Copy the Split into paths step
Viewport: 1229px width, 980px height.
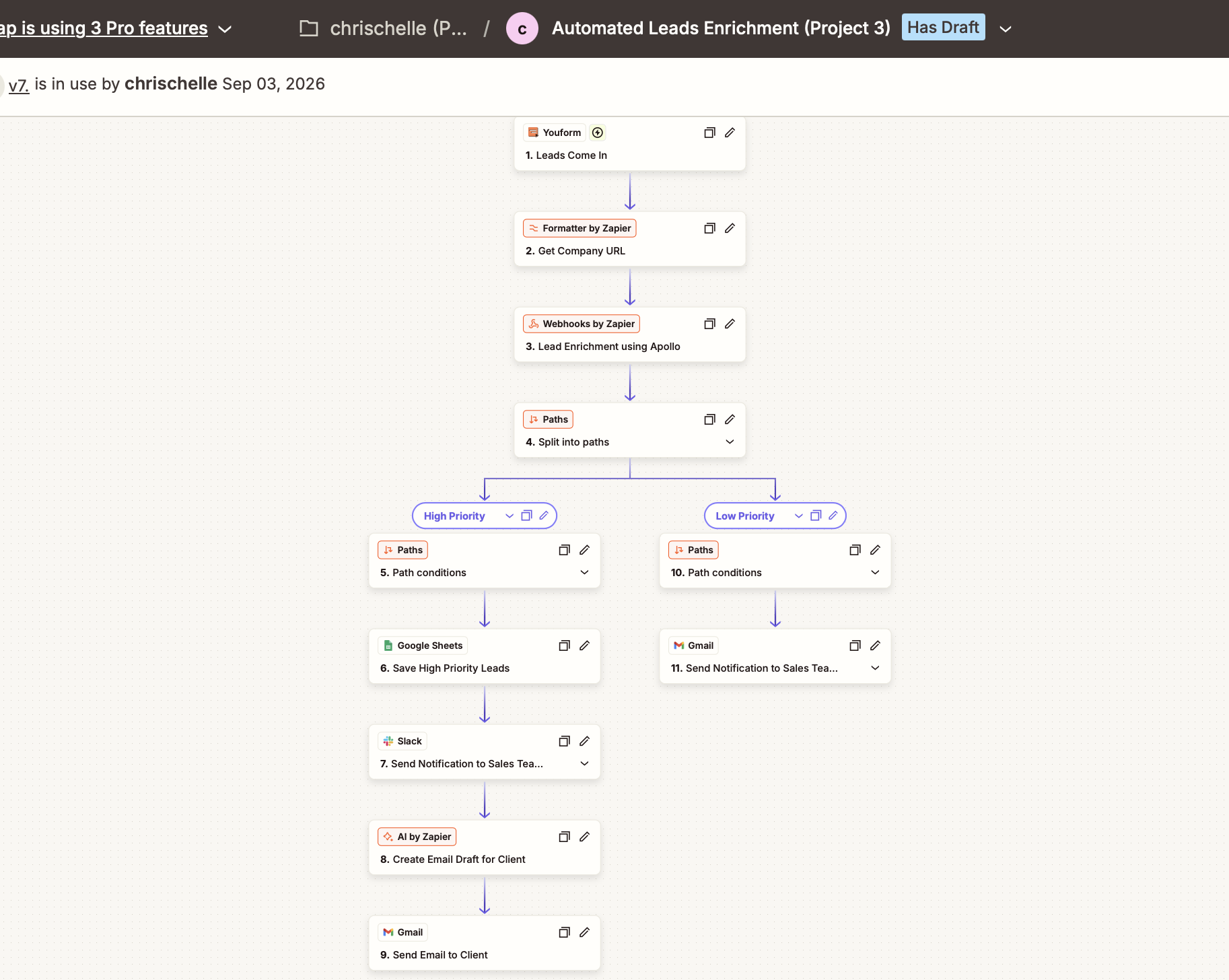pos(709,419)
